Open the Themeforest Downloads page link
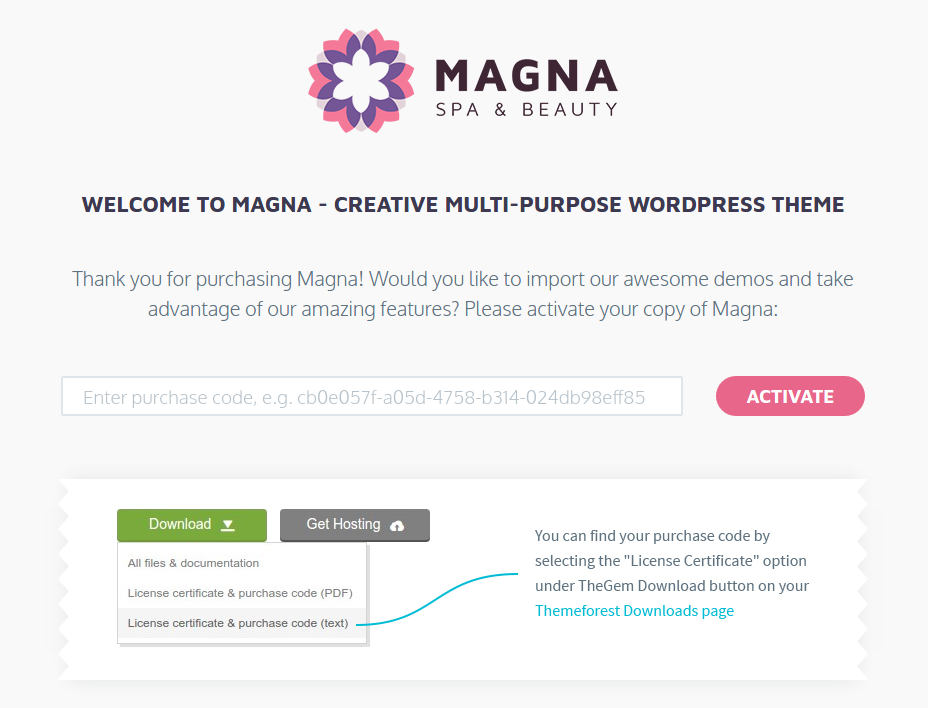Viewport: 928px width, 708px height. click(x=634, y=610)
